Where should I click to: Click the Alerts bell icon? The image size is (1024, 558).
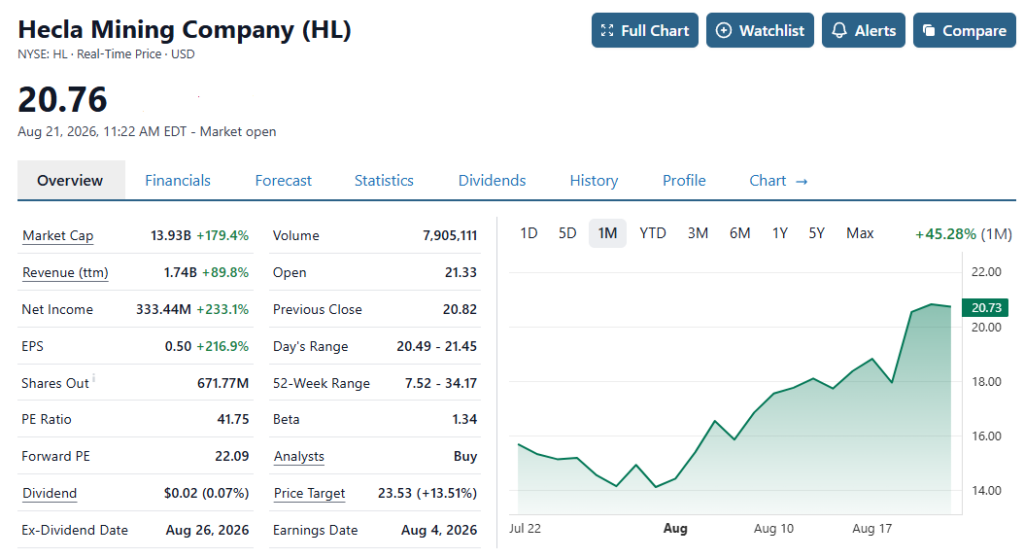pos(839,30)
